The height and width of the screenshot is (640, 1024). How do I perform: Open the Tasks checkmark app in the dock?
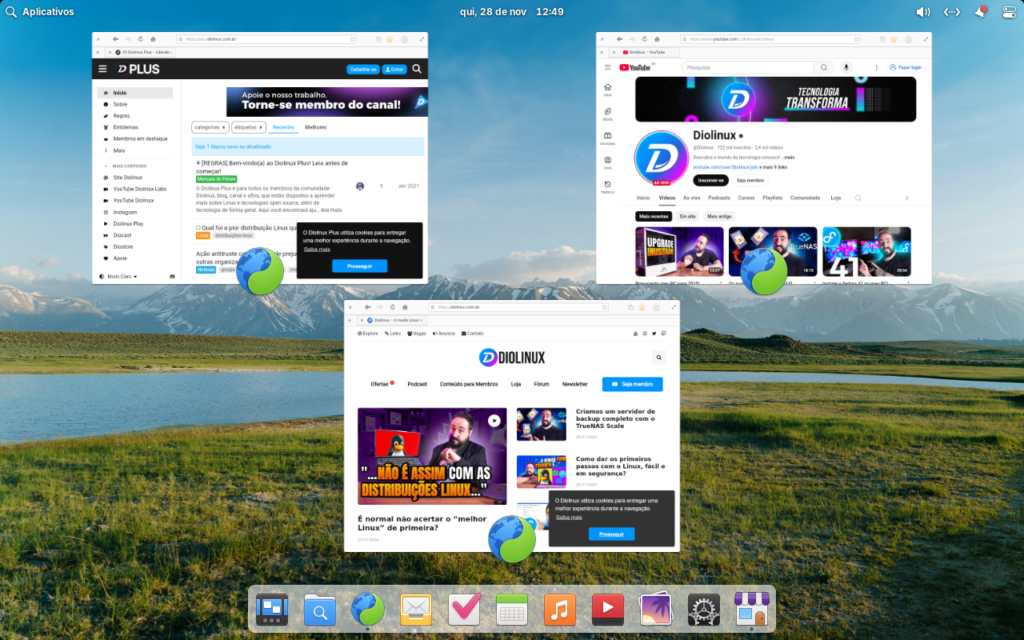pyautogui.click(x=464, y=609)
